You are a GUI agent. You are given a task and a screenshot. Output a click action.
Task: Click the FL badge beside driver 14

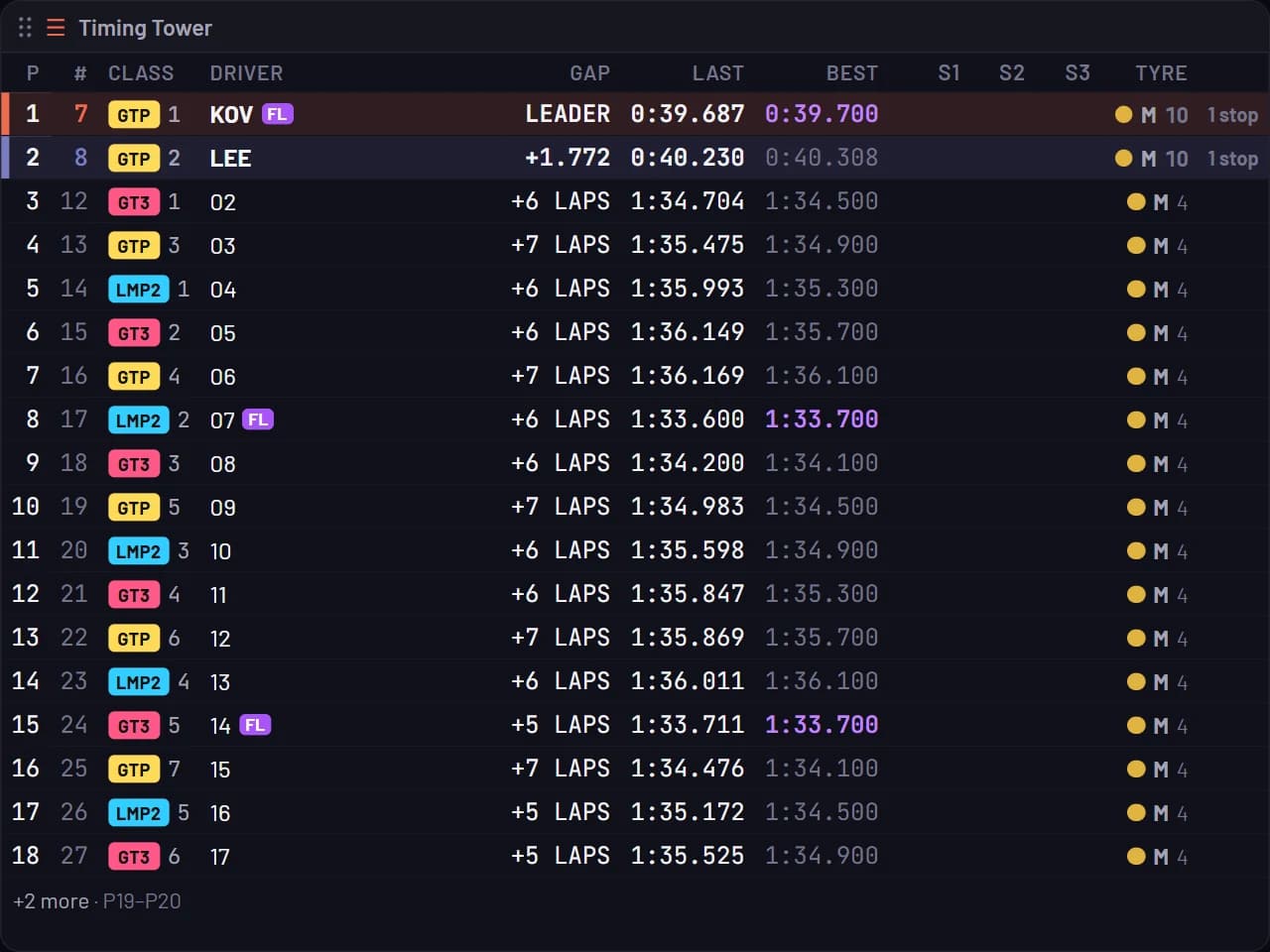(x=255, y=725)
